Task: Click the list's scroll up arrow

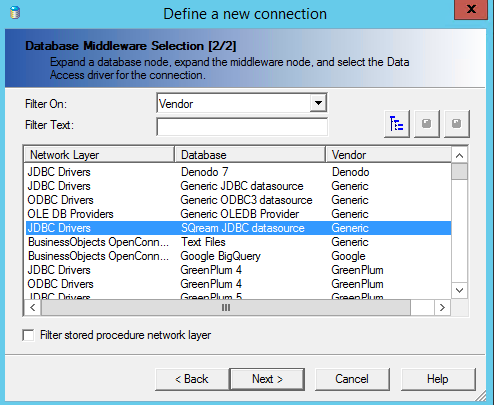Action: [459, 155]
